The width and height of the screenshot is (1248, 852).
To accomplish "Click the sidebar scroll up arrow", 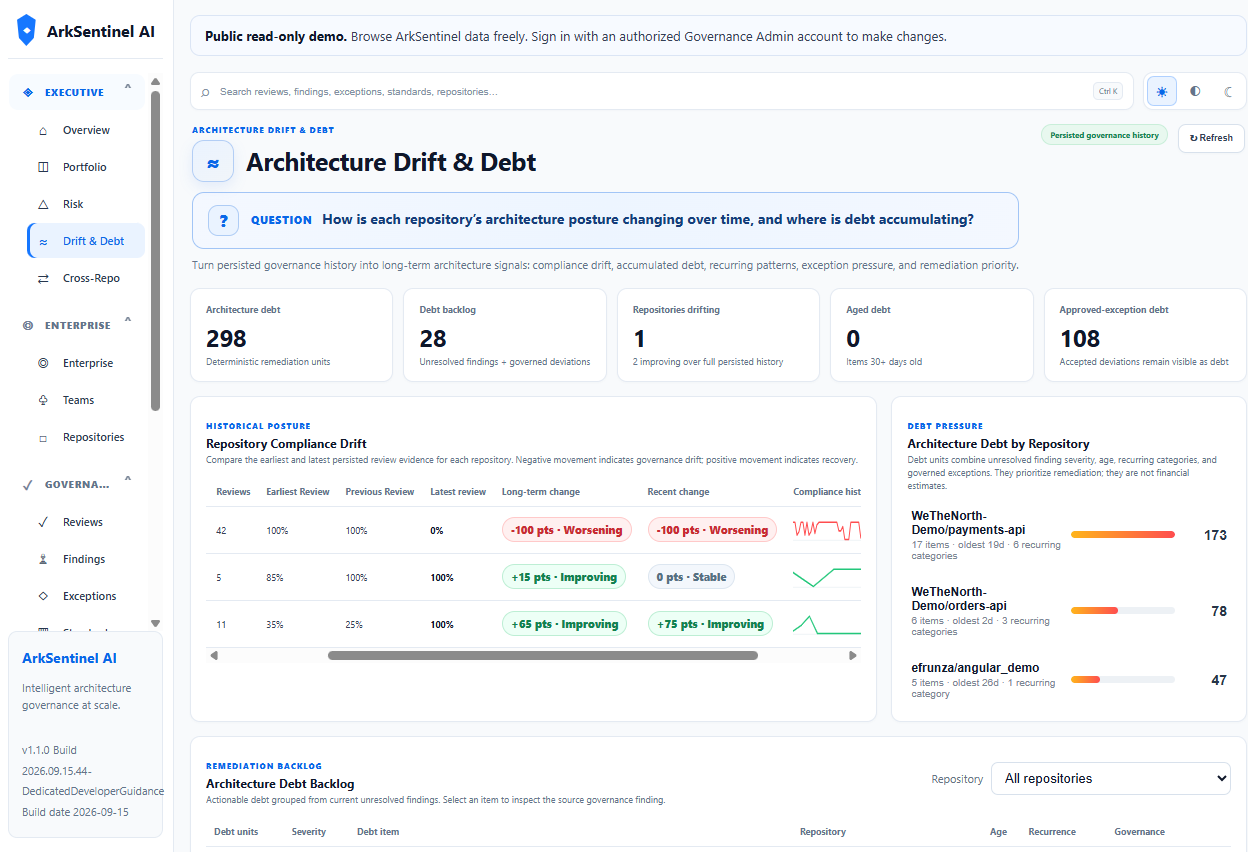I will click(x=155, y=82).
